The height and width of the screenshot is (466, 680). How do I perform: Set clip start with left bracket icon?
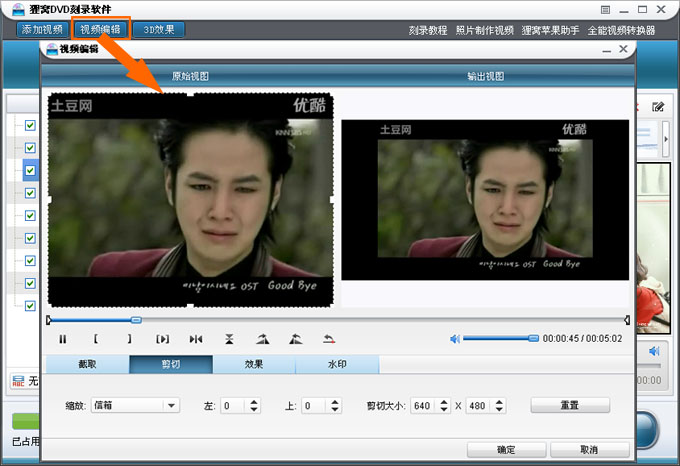click(x=96, y=339)
